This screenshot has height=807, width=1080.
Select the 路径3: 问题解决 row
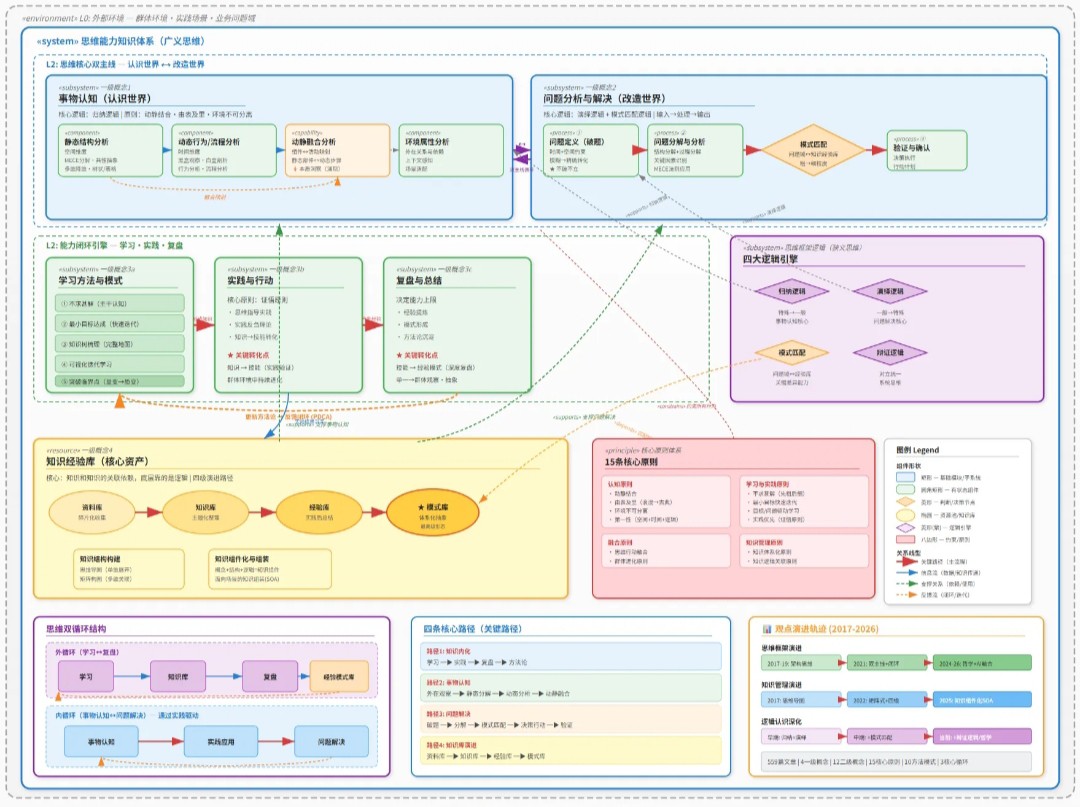tap(570, 720)
